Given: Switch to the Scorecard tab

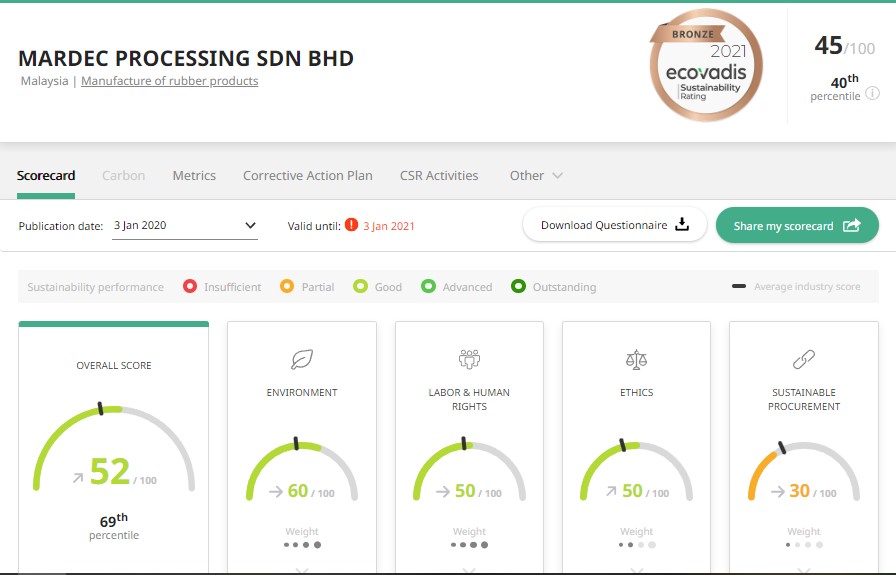Looking at the screenshot, I should [x=46, y=175].
